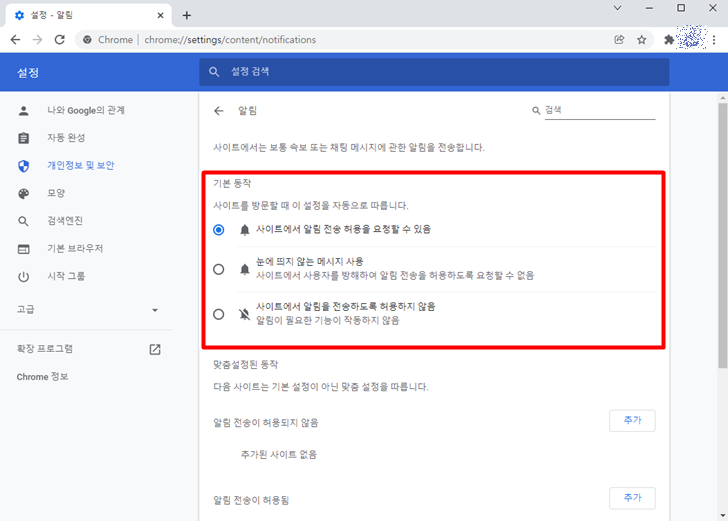Reload the page with the refresh icon

(x=60, y=40)
